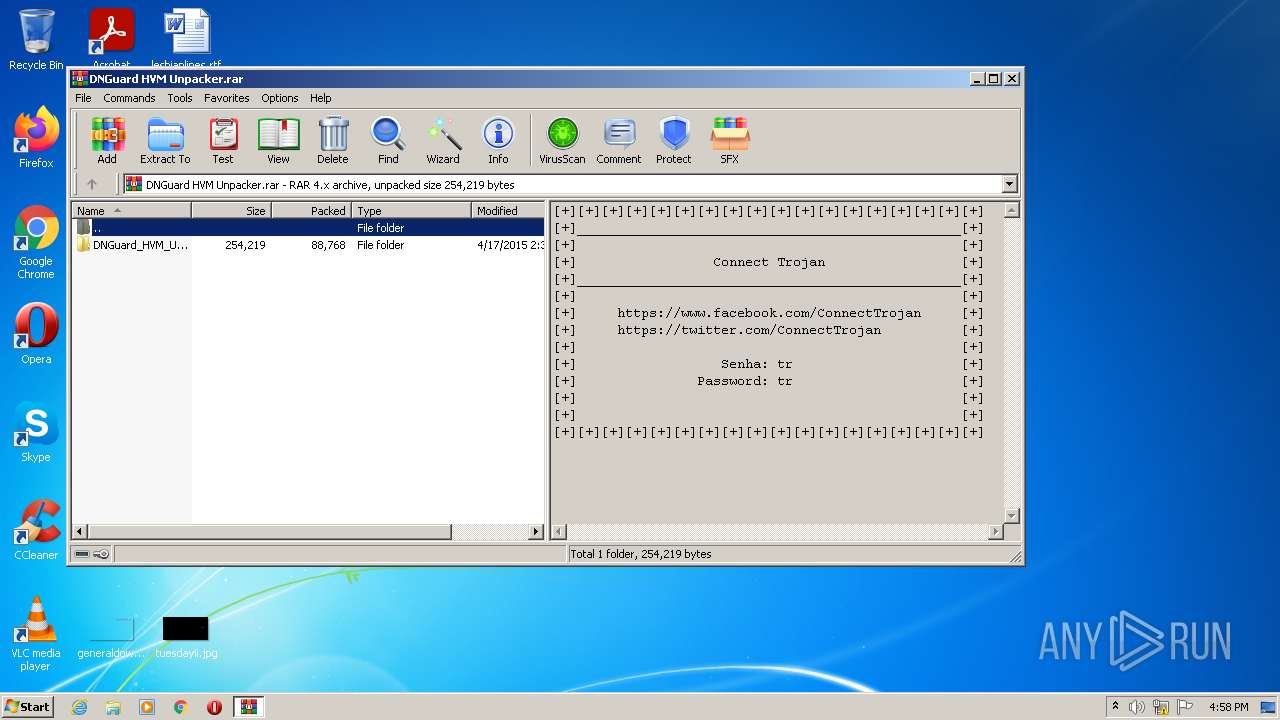Select the DNGuard_HVM_U... folder row
This screenshot has width=1280, height=720.
coord(309,245)
